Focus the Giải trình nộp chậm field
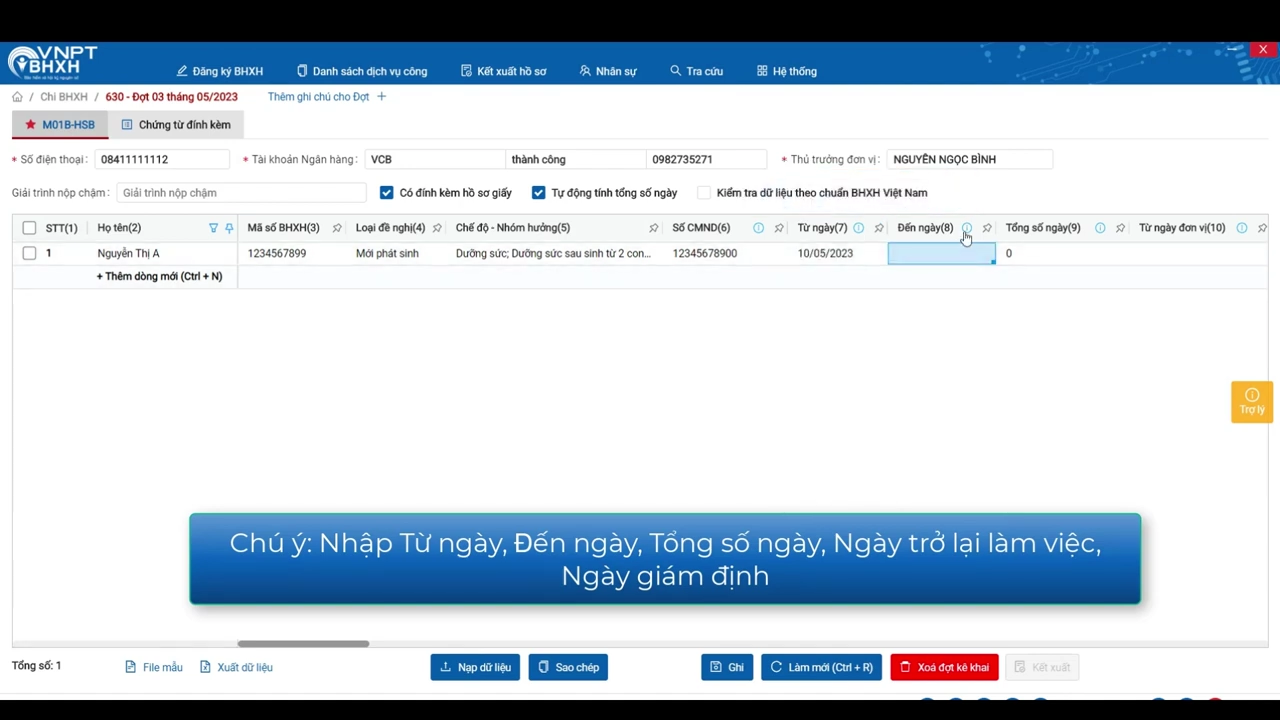 tap(241, 193)
